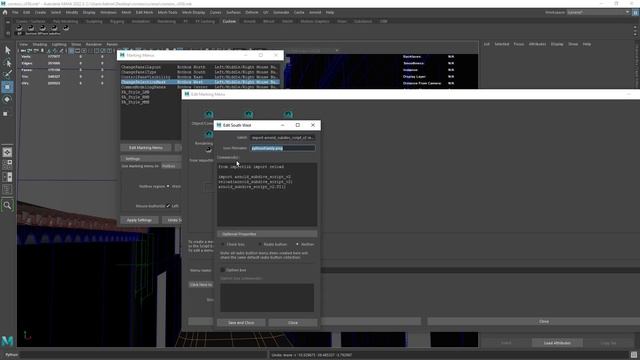Click the four-view layout icon in sidebar
This screenshot has width=640, height=360.
7,164
